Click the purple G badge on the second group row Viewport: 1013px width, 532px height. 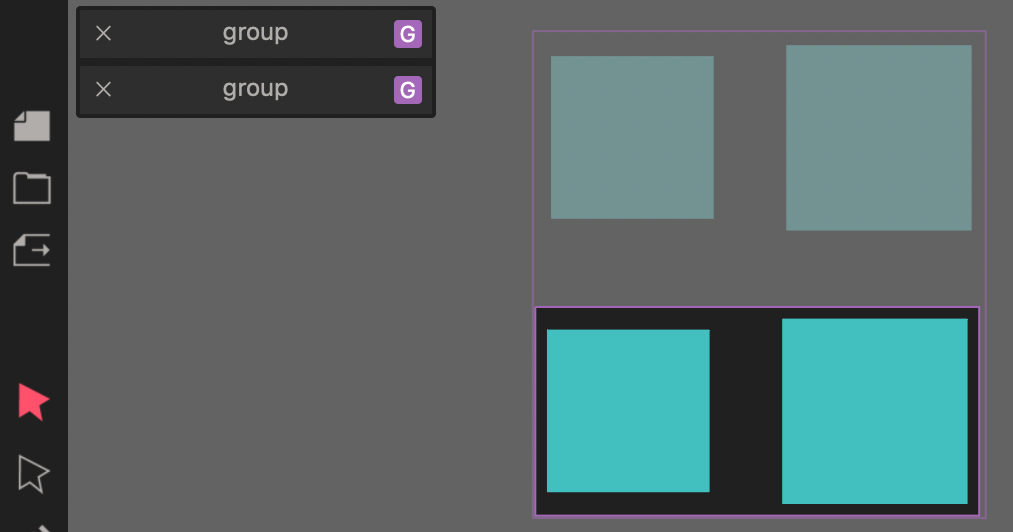(x=407, y=91)
